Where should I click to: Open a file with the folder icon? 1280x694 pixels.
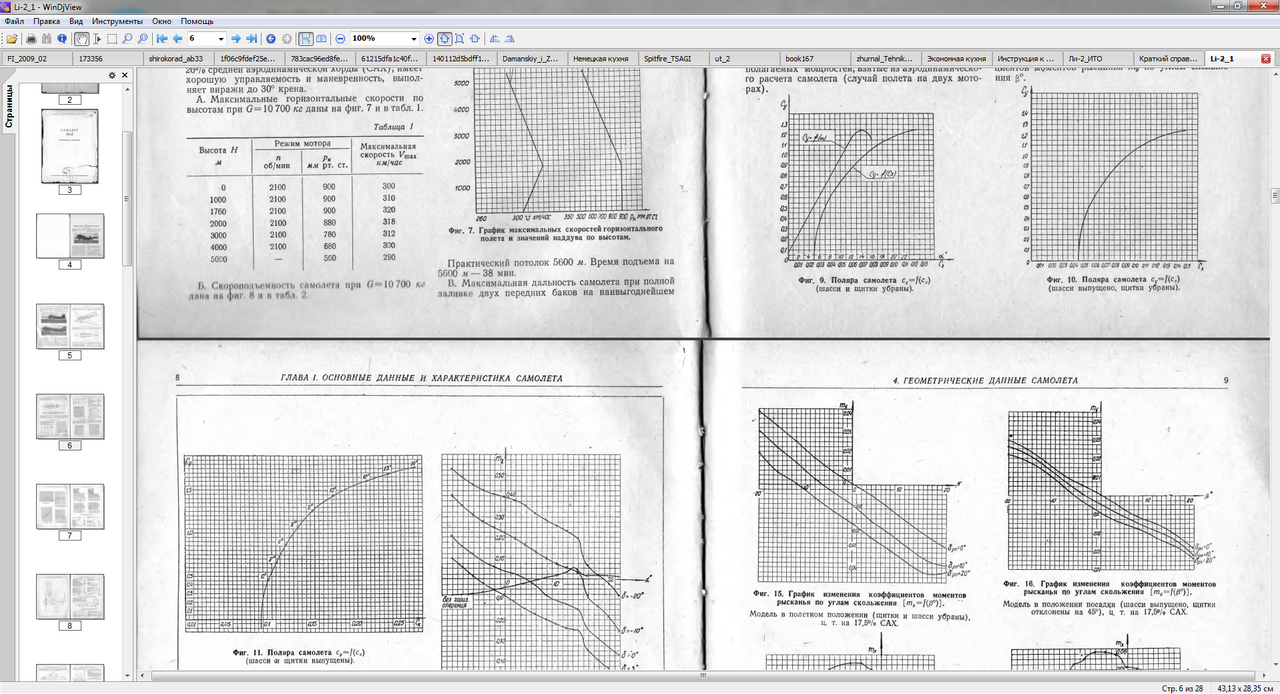click(12, 38)
